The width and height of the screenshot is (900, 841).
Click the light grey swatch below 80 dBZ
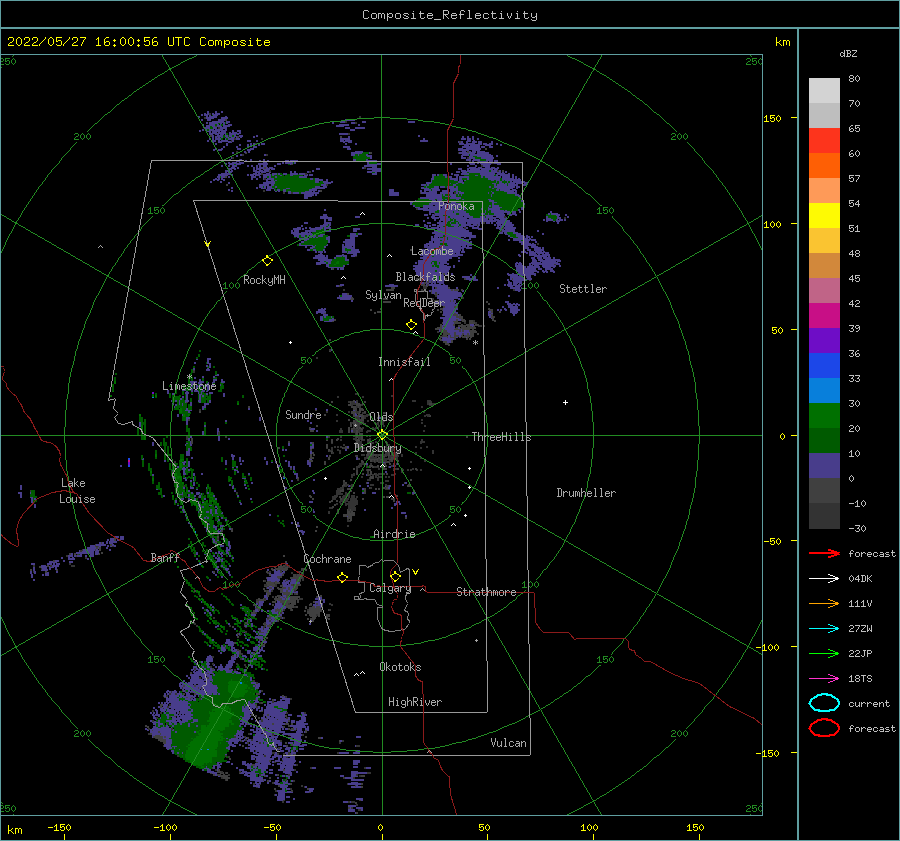click(824, 90)
